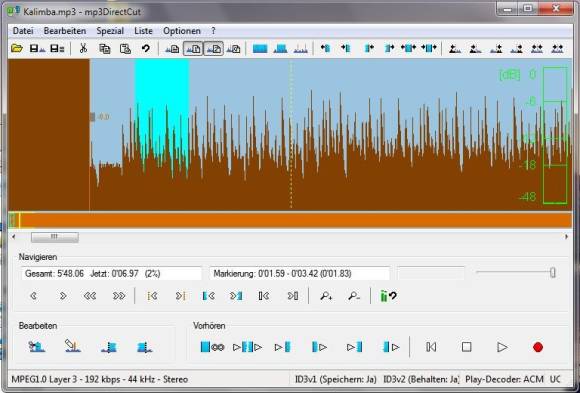
Task: Jump back with the double left chevrons
Action: pos(90,296)
